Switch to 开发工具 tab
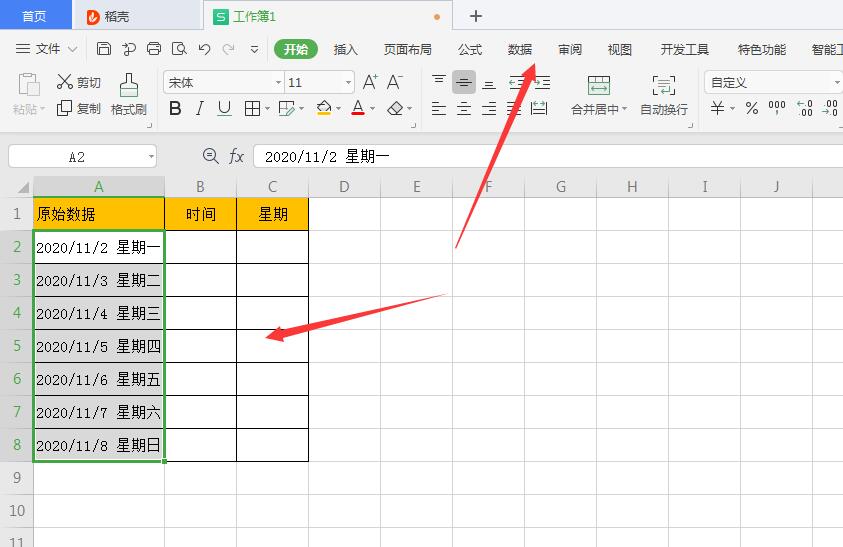Viewport: 843px width, 547px height. pos(684,49)
